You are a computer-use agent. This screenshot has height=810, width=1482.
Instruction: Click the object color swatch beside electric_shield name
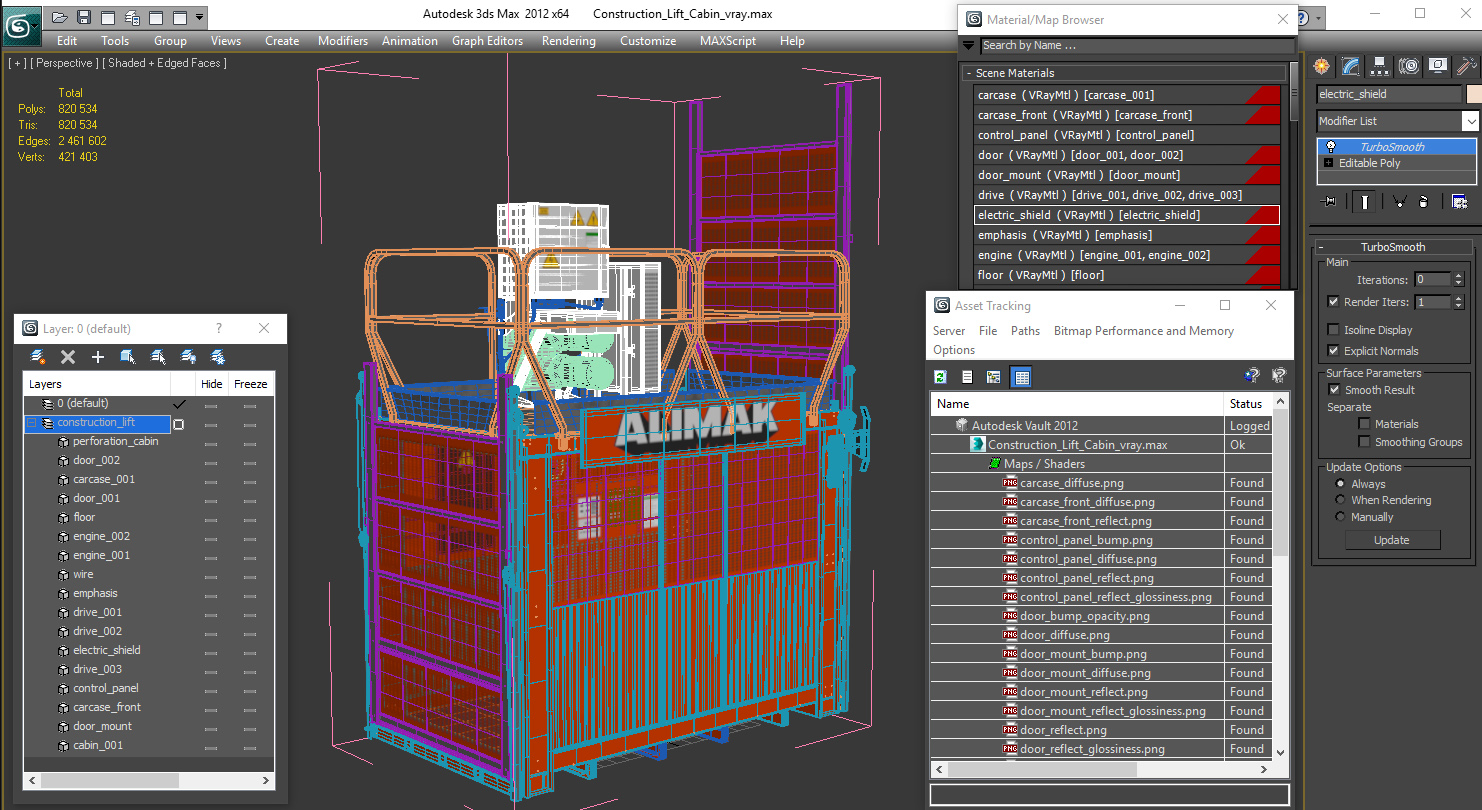point(1473,94)
